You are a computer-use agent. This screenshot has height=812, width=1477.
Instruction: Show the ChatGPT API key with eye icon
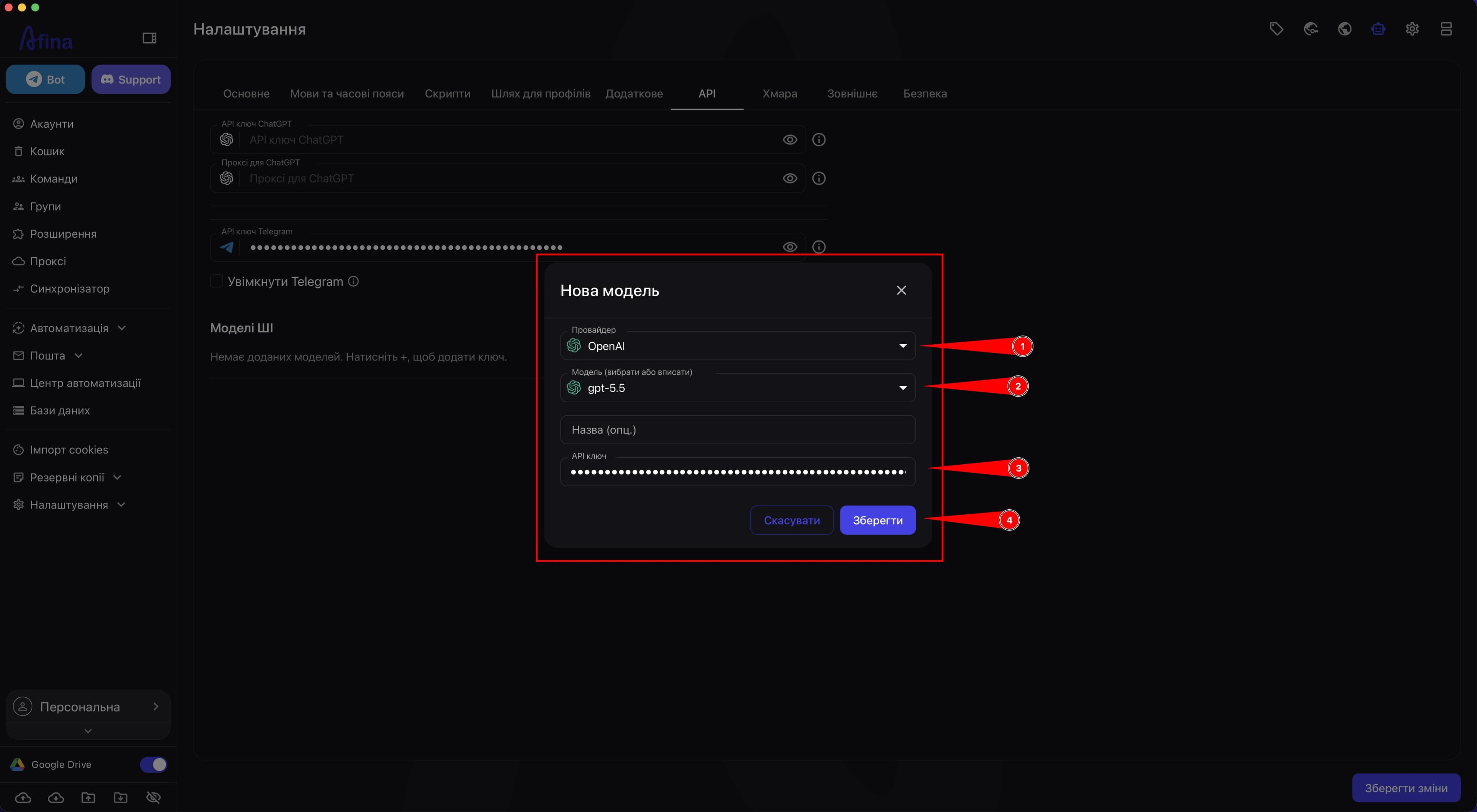[790, 139]
